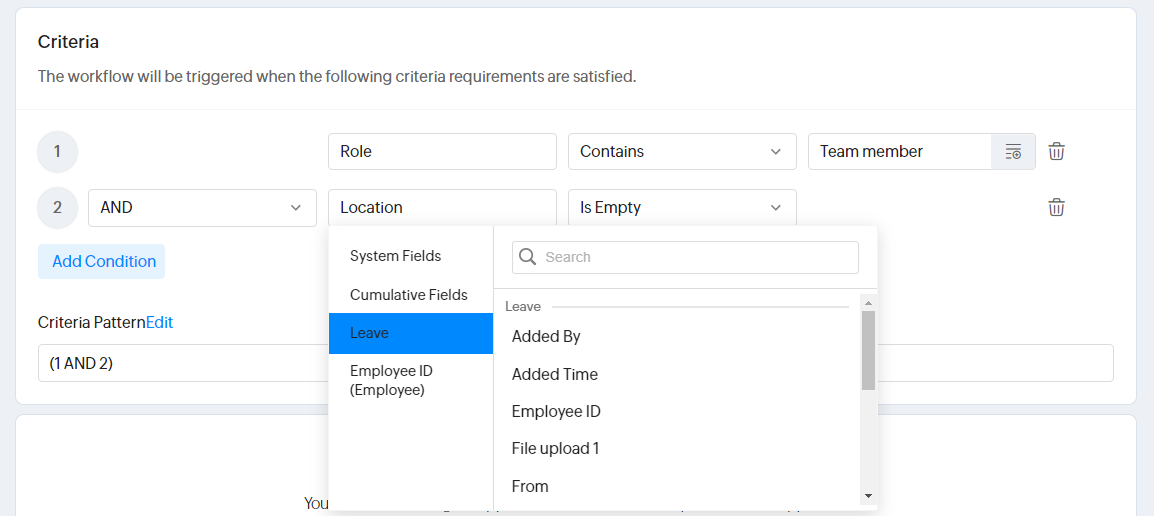Choose the Leave category in field list
The height and width of the screenshot is (516, 1154).
click(x=410, y=333)
